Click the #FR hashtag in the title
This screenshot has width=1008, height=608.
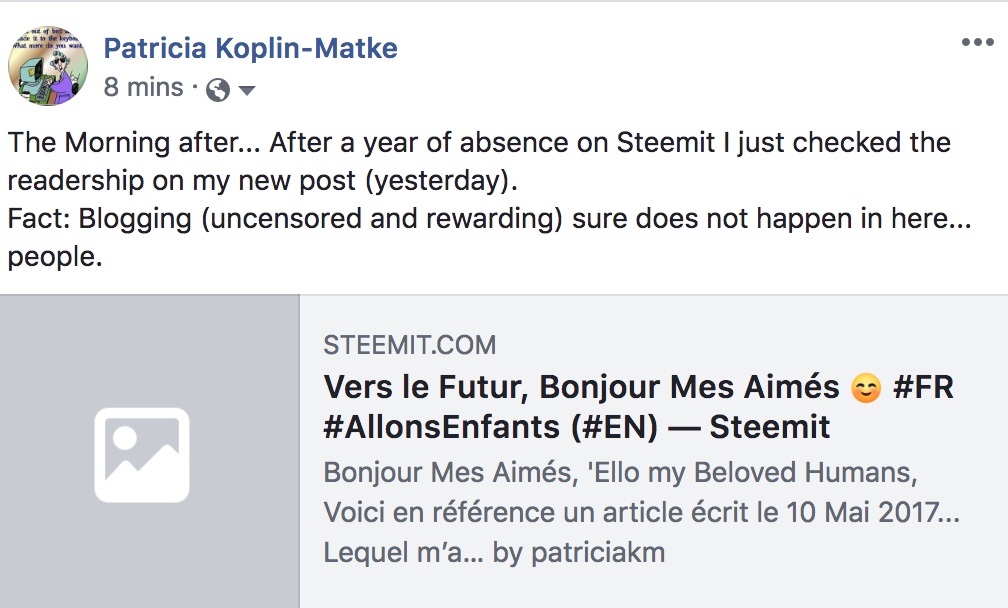tap(923, 388)
